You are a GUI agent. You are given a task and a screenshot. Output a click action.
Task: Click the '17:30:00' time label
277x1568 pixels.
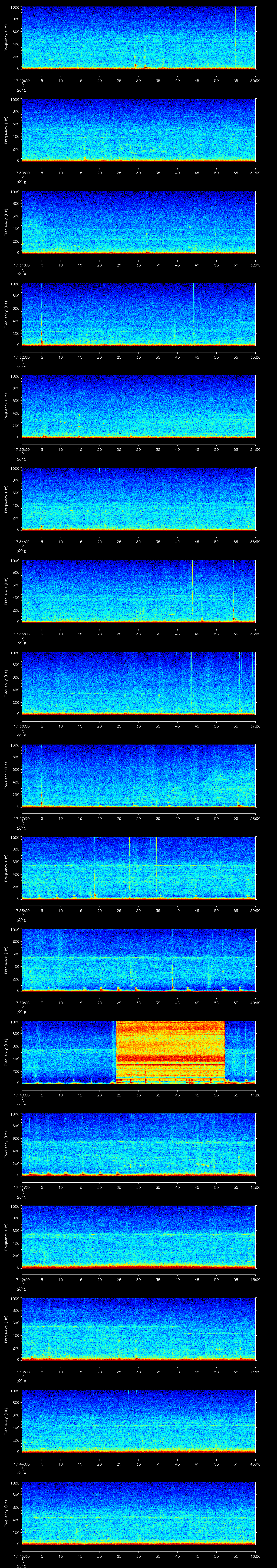click(21, 173)
